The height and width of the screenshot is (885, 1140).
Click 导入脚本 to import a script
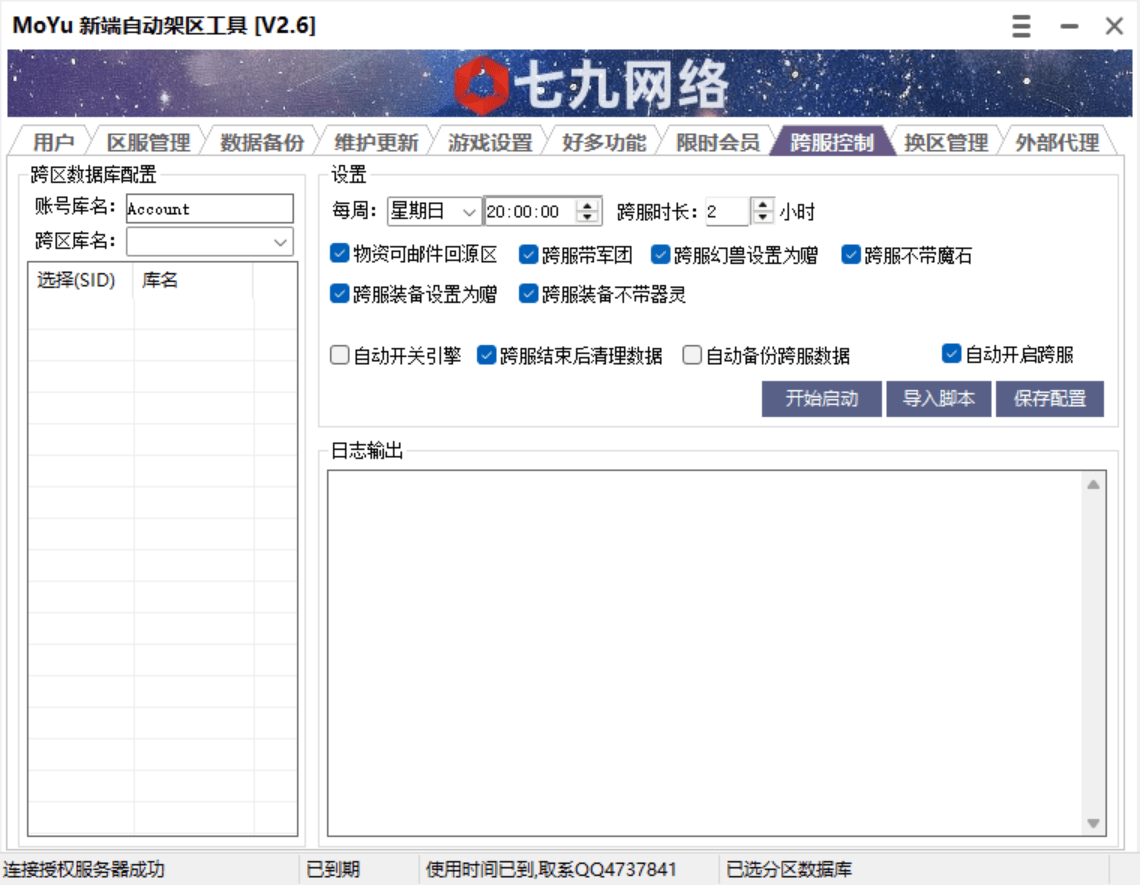(938, 398)
